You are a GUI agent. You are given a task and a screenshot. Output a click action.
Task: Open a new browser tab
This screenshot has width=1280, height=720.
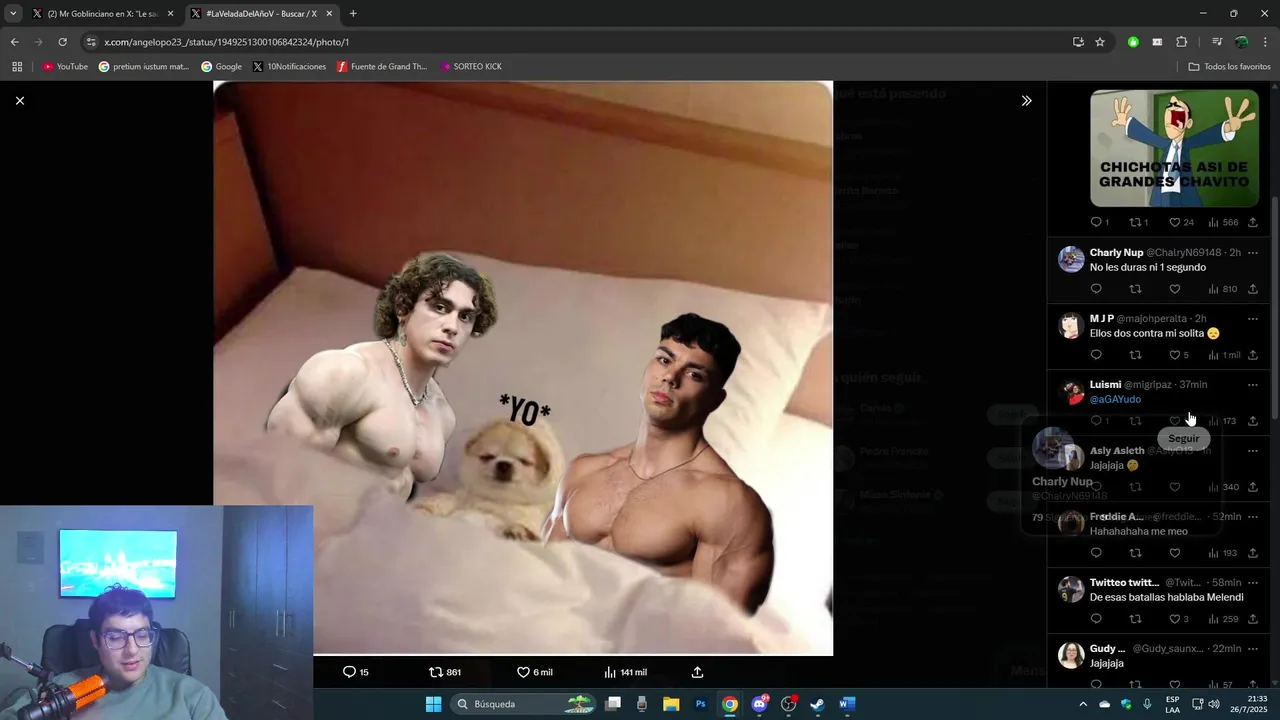click(x=353, y=14)
